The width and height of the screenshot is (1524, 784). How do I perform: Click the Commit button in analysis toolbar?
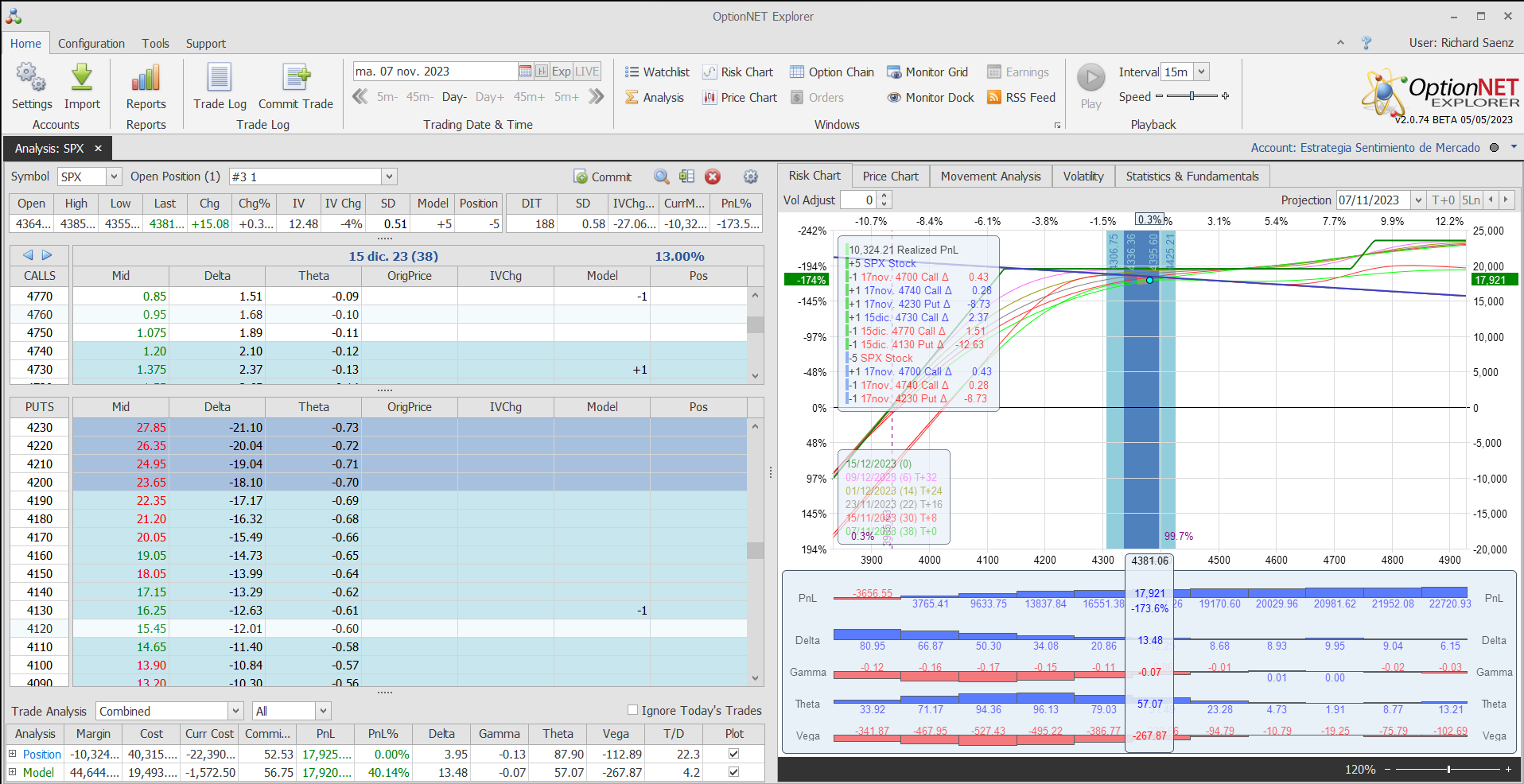pyautogui.click(x=602, y=177)
